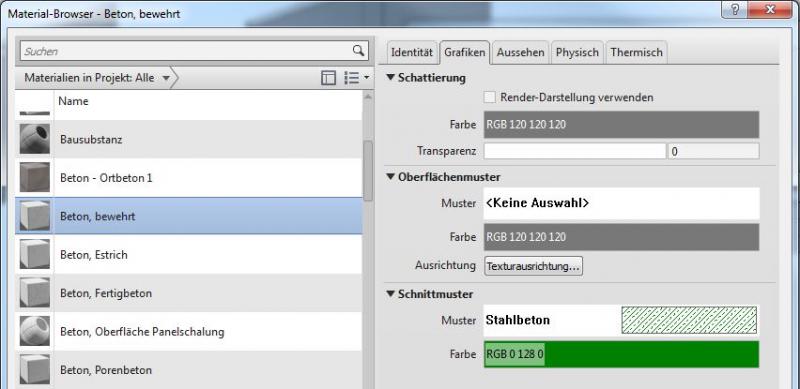Image resolution: width=800 pixels, height=389 pixels.
Task: Close the Material-Browser dialog
Action: (x=770, y=10)
